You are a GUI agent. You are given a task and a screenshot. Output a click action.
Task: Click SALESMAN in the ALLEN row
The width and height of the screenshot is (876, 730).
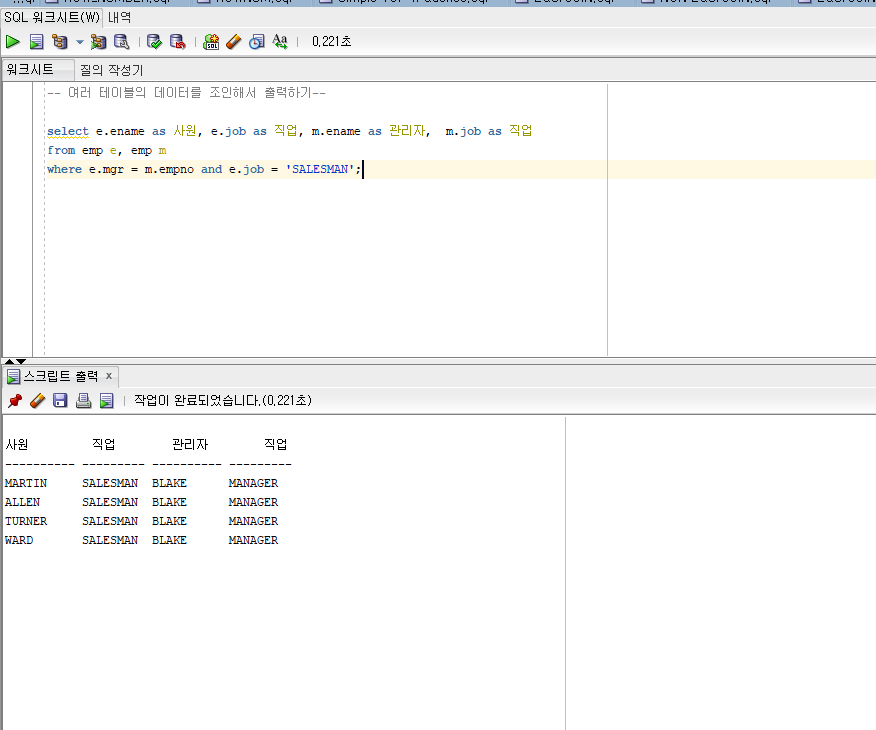pyautogui.click(x=110, y=502)
